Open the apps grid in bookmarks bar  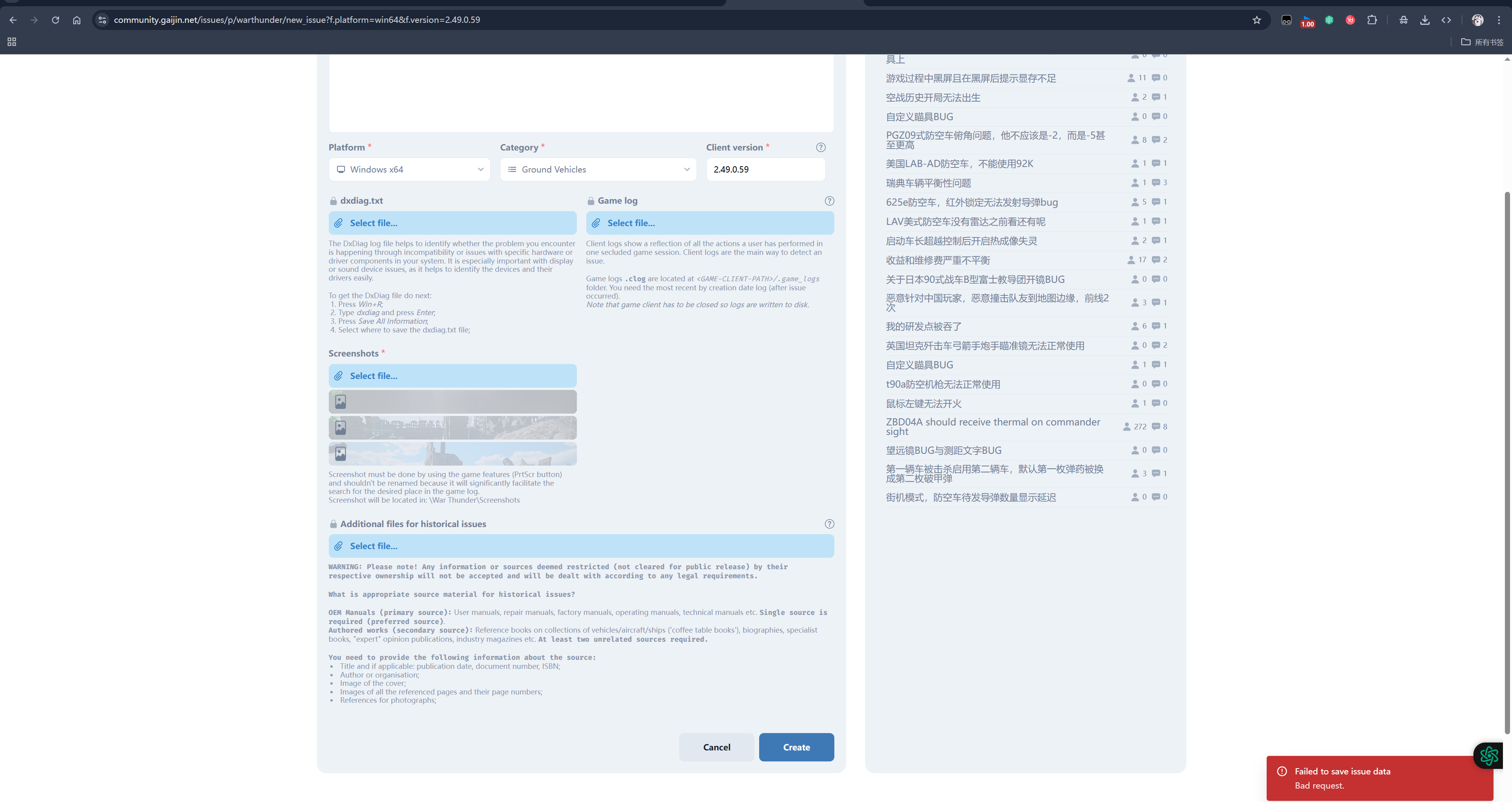pyautogui.click(x=12, y=42)
